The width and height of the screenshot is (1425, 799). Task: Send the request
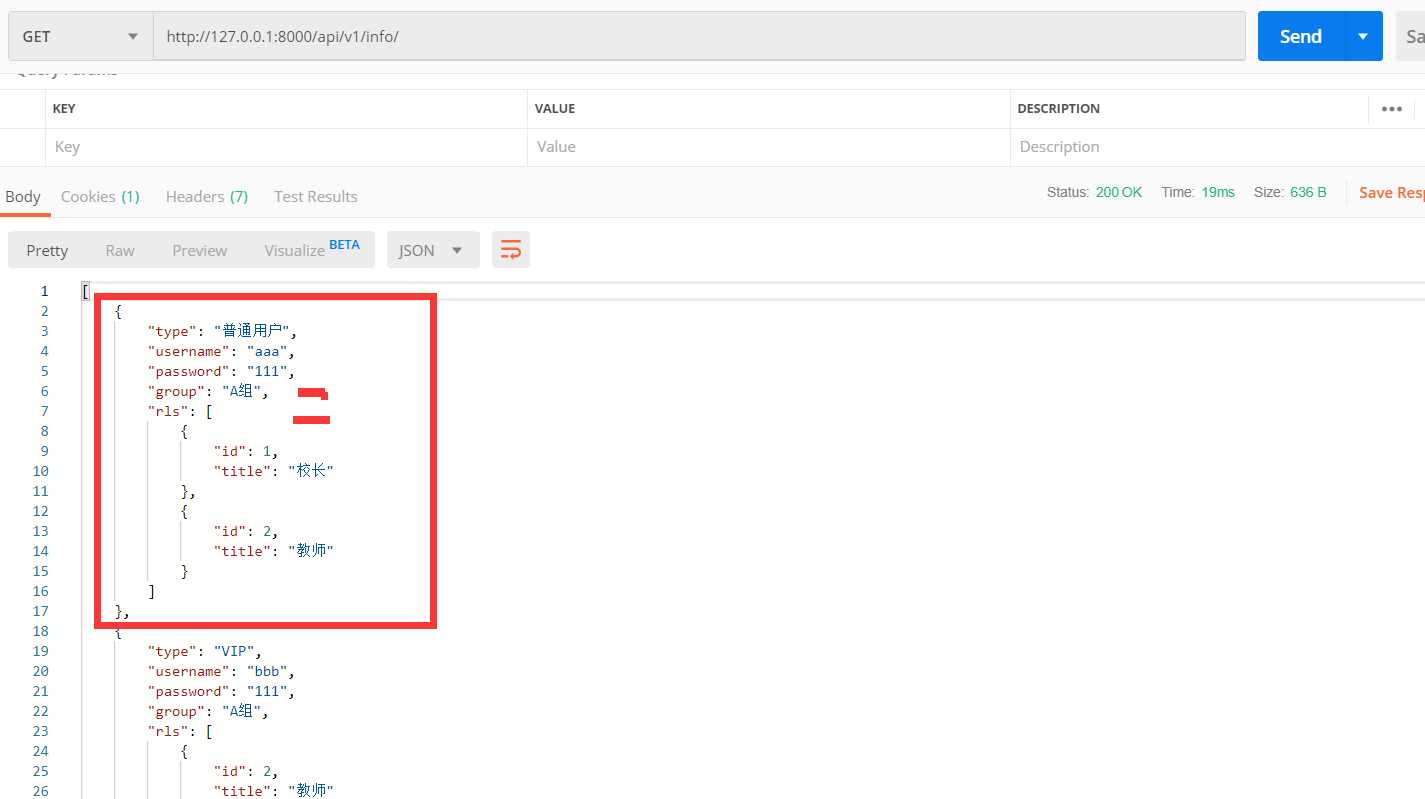click(x=1300, y=36)
